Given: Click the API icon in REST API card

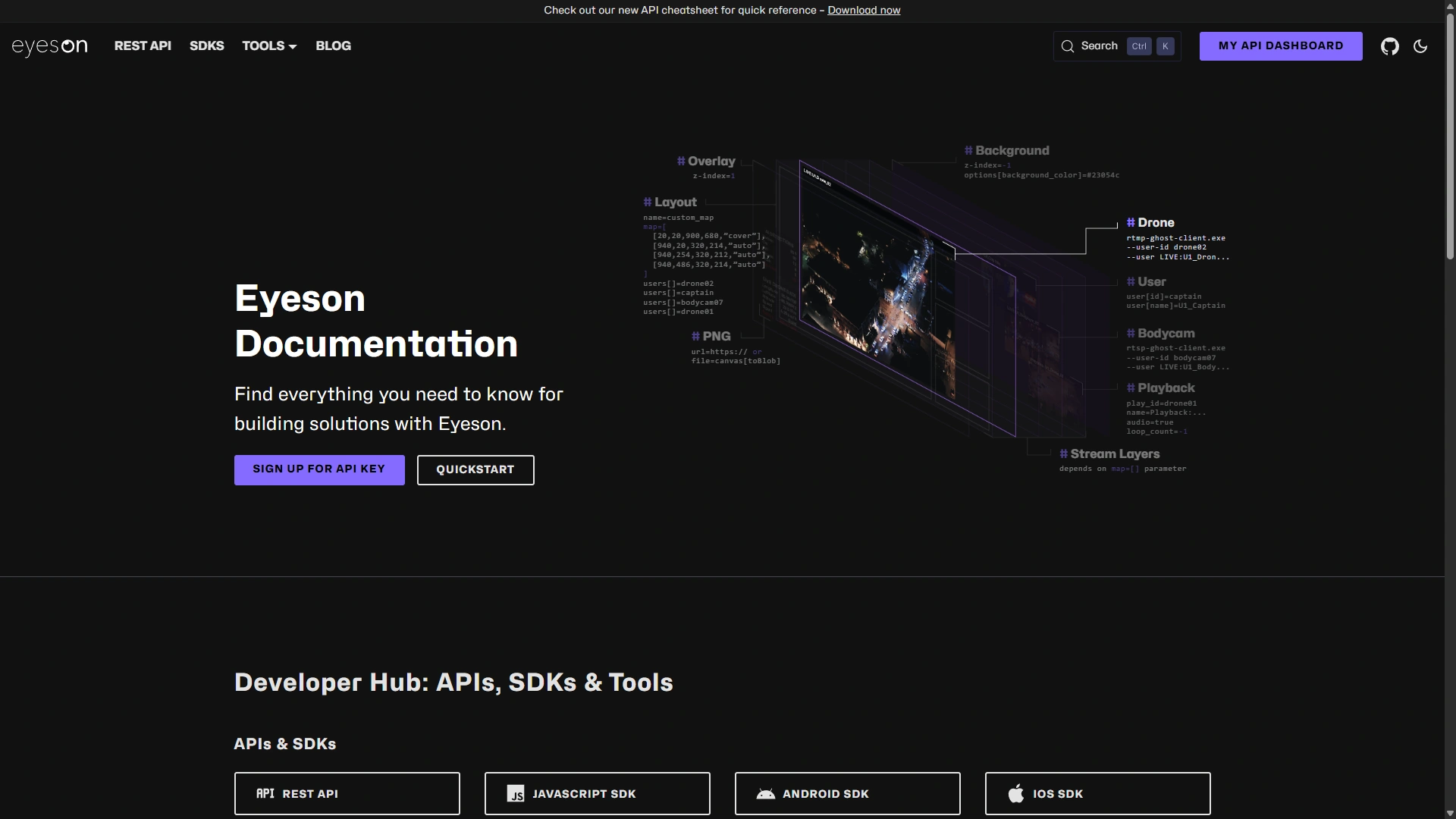Looking at the screenshot, I should [x=265, y=793].
